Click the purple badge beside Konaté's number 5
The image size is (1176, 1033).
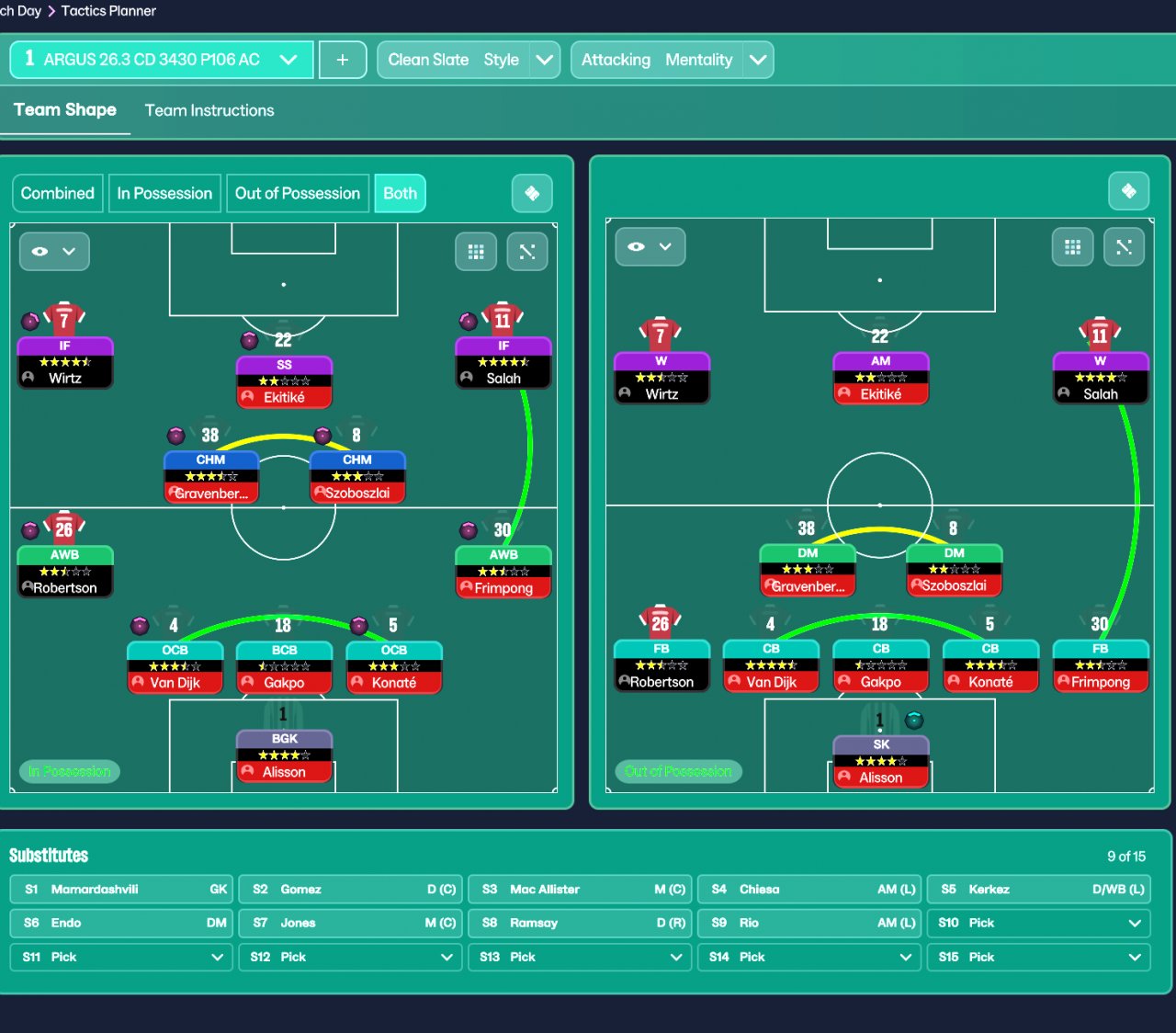[x=359, y=626]
